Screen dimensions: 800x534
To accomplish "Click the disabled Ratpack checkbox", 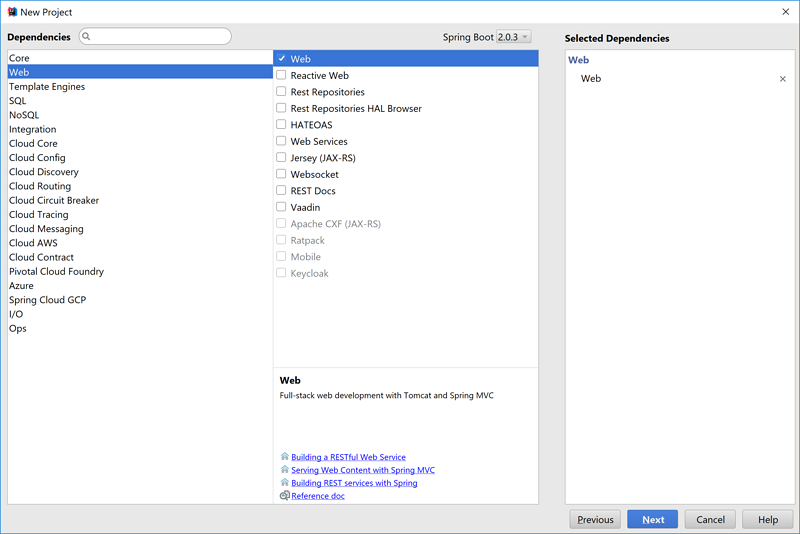I will (x=281, y=240).
